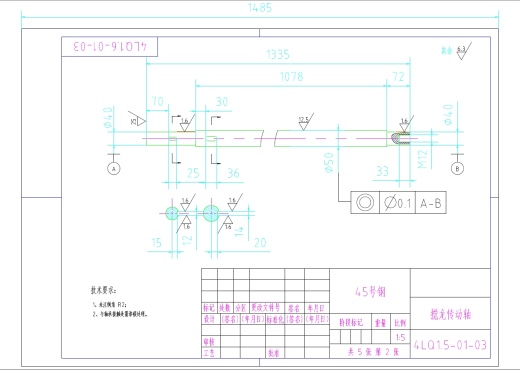The width and height of the screenshot is (520, 370).
Task: Click the overall width dimension 1485
Action: point(260,8)
